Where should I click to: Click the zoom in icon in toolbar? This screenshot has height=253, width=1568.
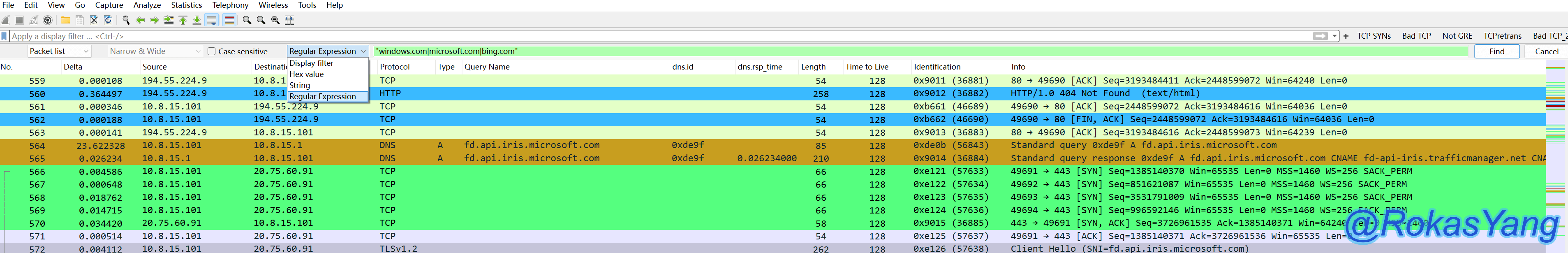247,20
